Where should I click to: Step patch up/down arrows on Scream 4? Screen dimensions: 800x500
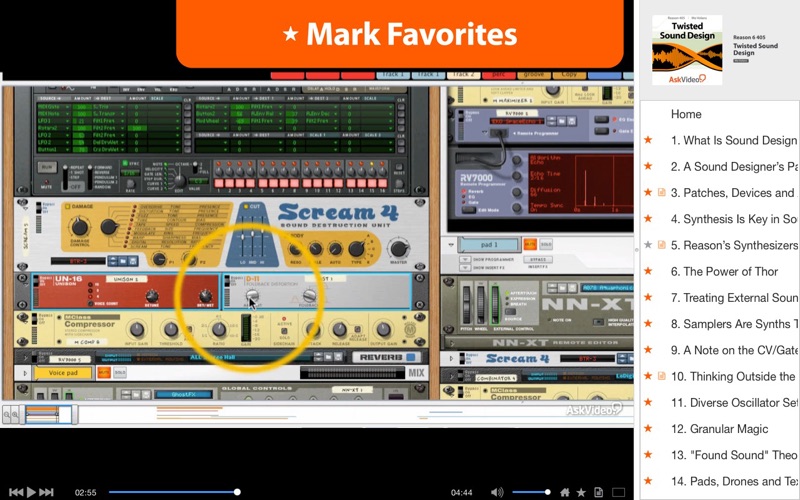pos(113,261)
